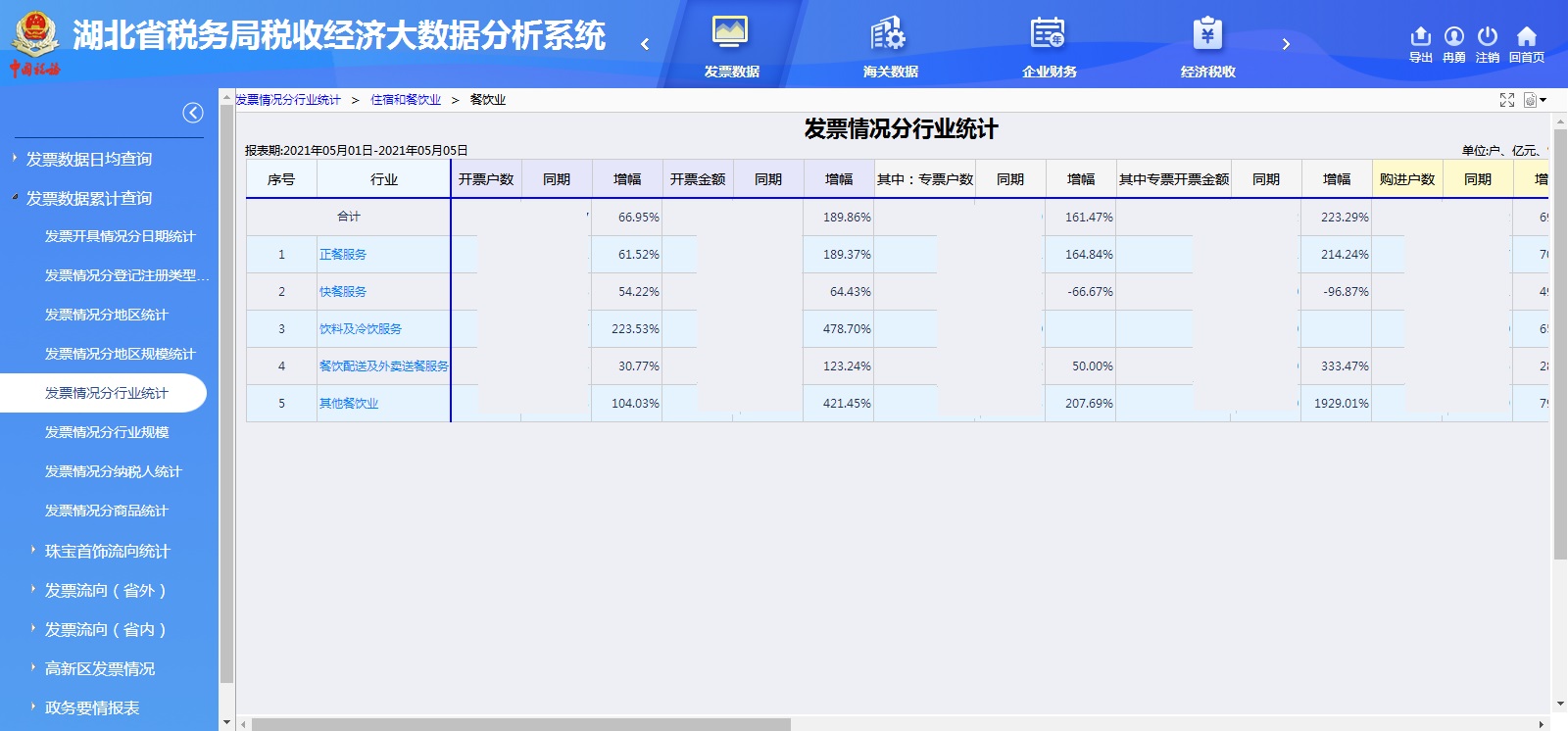Click the 购进户数 column header
Screen dimensions: 1568x731
(x=1407, y=179)
